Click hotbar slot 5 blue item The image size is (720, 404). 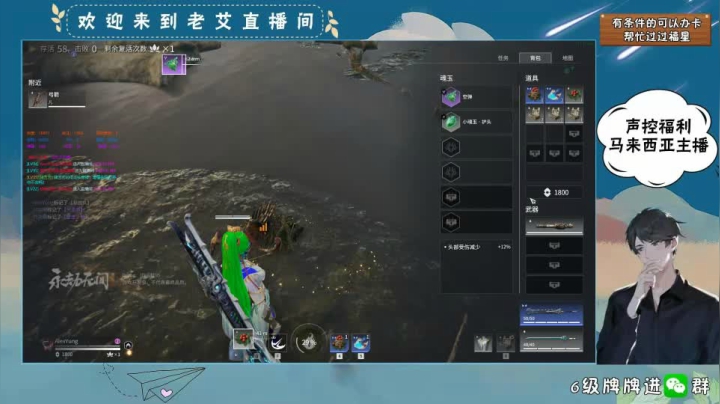pos(360,343)
